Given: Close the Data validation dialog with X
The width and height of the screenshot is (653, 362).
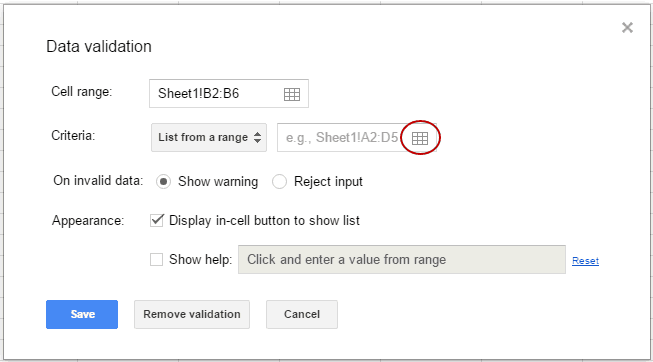Looking at the screenshot, I should [627, 27].
